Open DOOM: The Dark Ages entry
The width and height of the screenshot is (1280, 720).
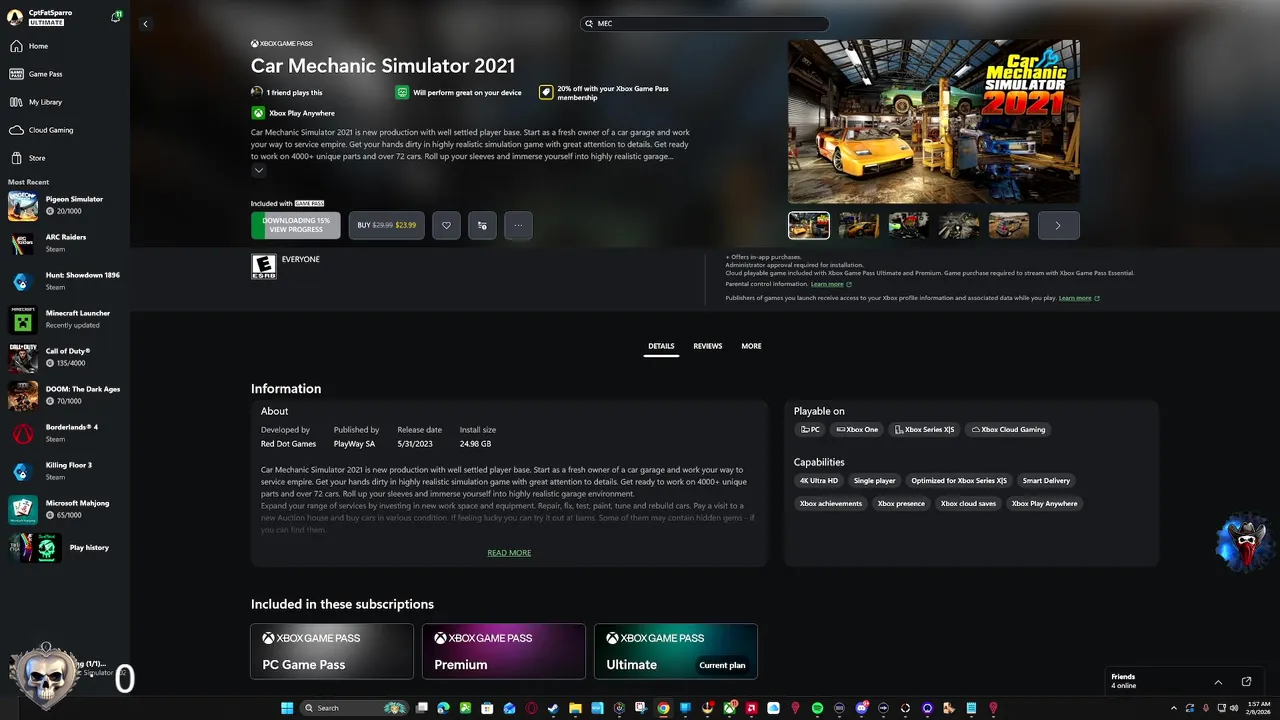click(65, 395)
